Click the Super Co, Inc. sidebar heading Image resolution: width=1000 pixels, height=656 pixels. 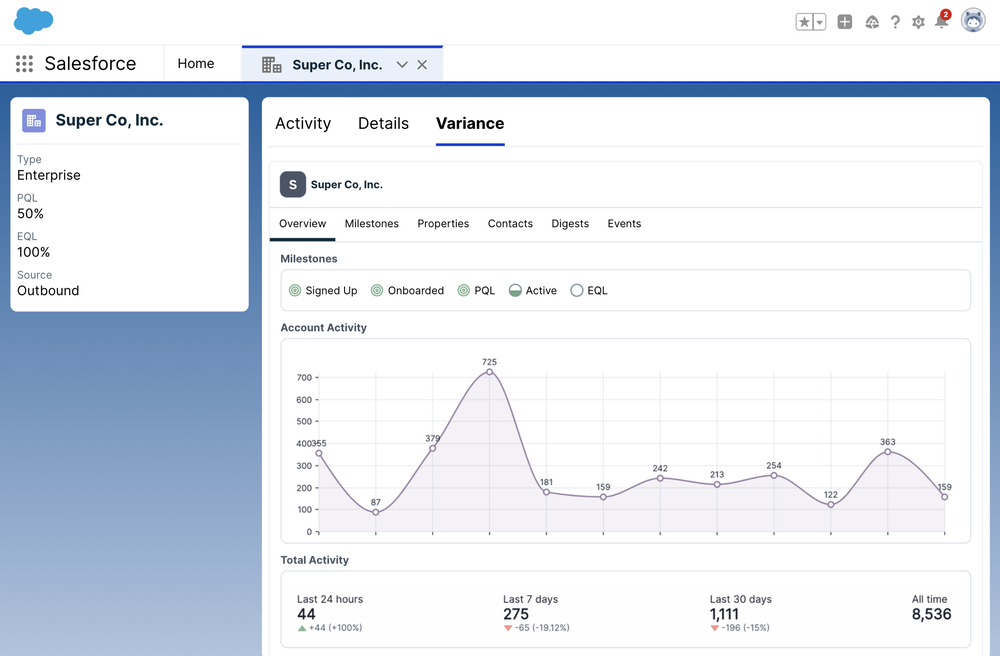point(109,120)
